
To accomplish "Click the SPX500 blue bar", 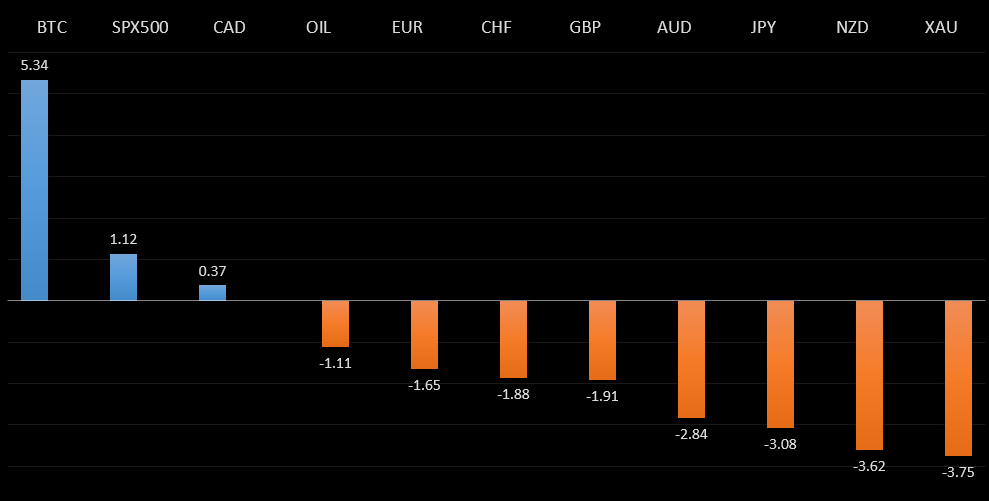I will pyautogui.click(x=123, y=277).
